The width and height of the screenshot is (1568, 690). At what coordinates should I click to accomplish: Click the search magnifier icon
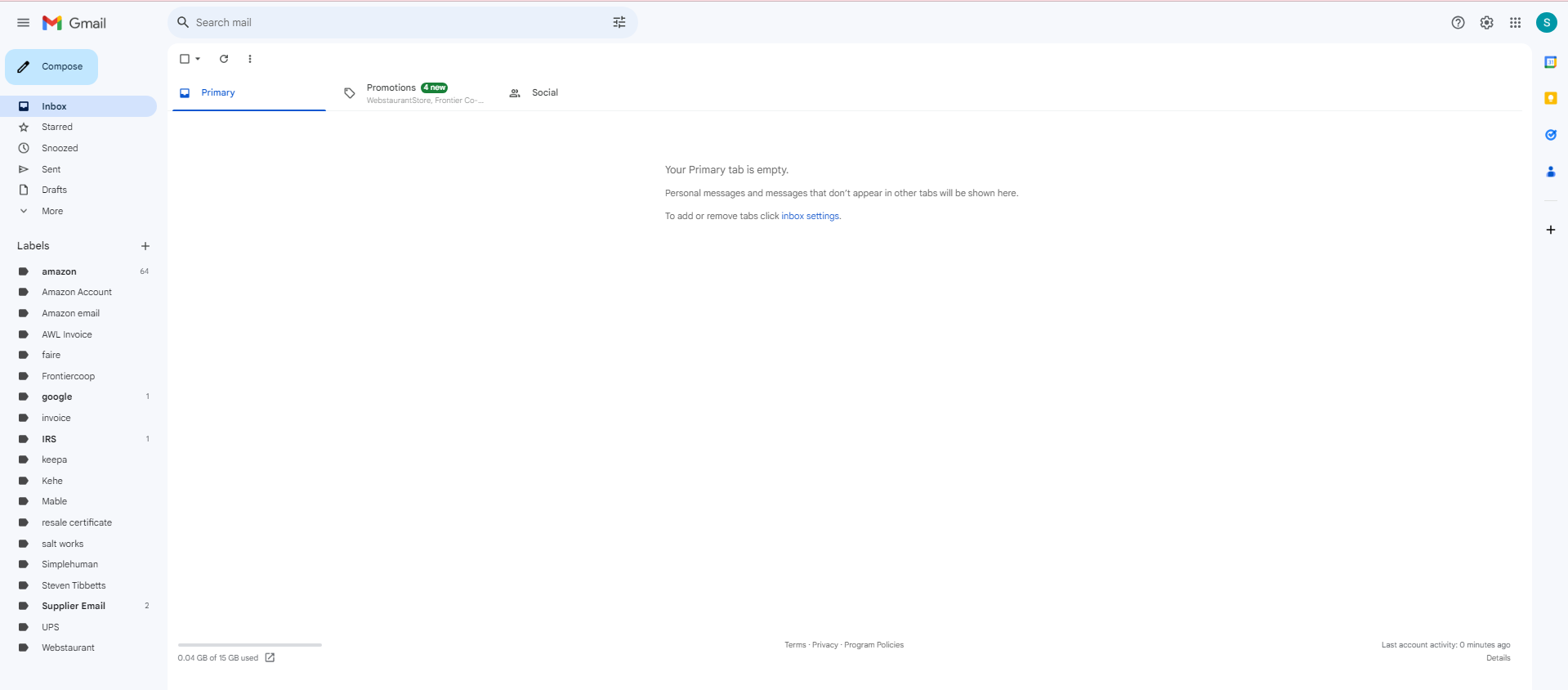[x=183, y=22]
